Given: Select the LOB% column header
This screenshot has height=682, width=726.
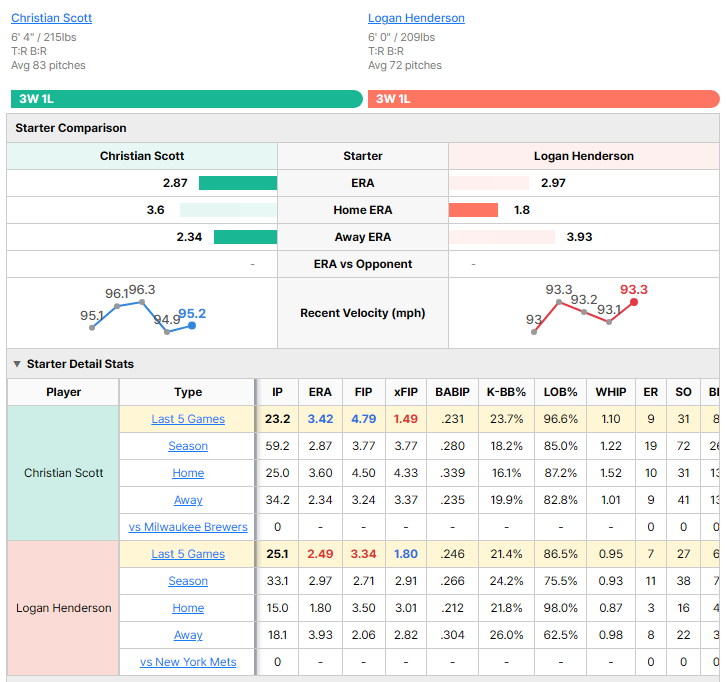Looking at the screenshot, I should [x=560, y=392].
